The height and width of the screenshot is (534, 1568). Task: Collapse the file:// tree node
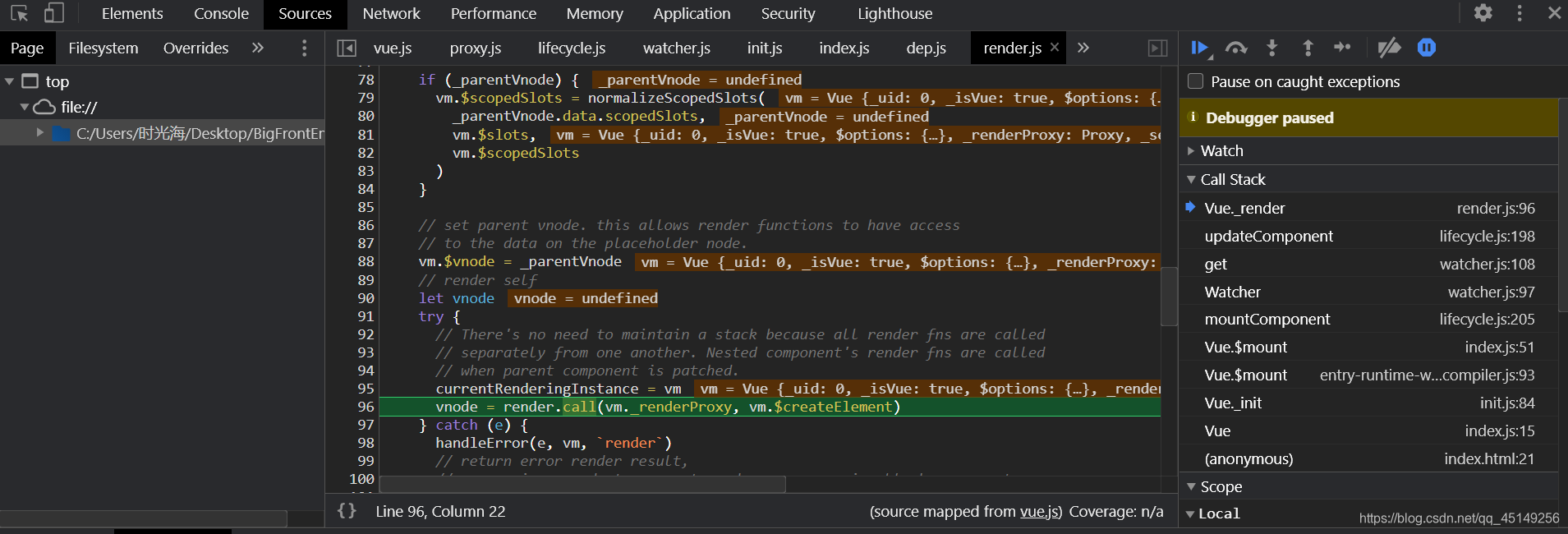point(25,107)
